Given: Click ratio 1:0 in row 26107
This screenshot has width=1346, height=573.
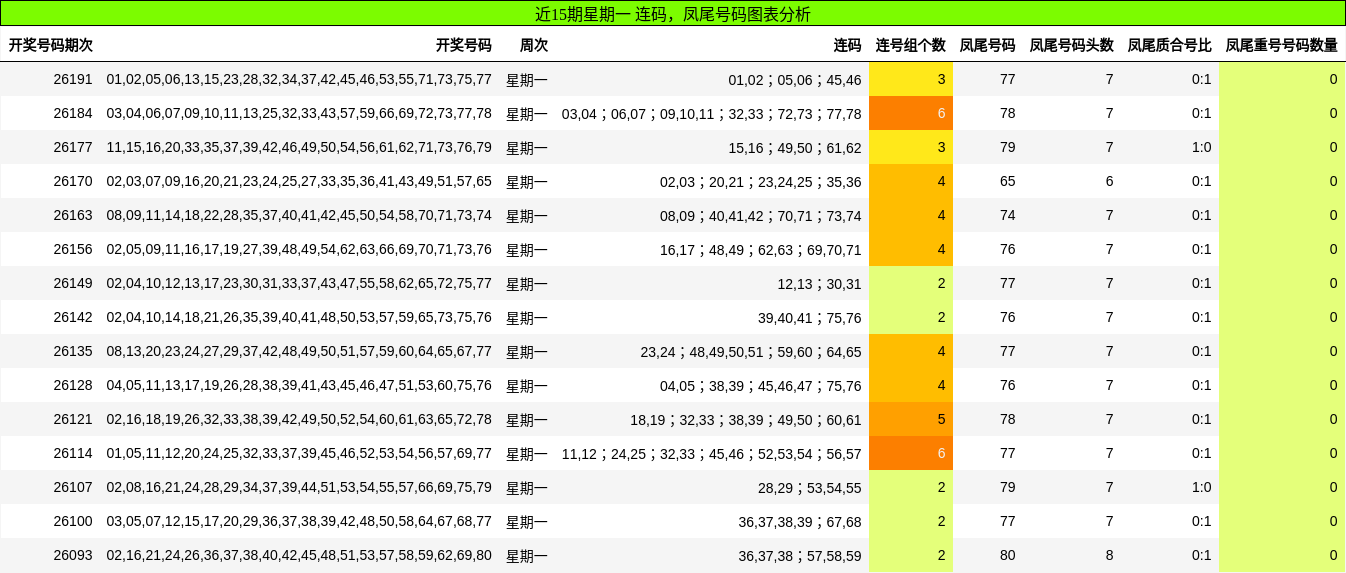Looking at the screenshot, I should (1201, 487).
